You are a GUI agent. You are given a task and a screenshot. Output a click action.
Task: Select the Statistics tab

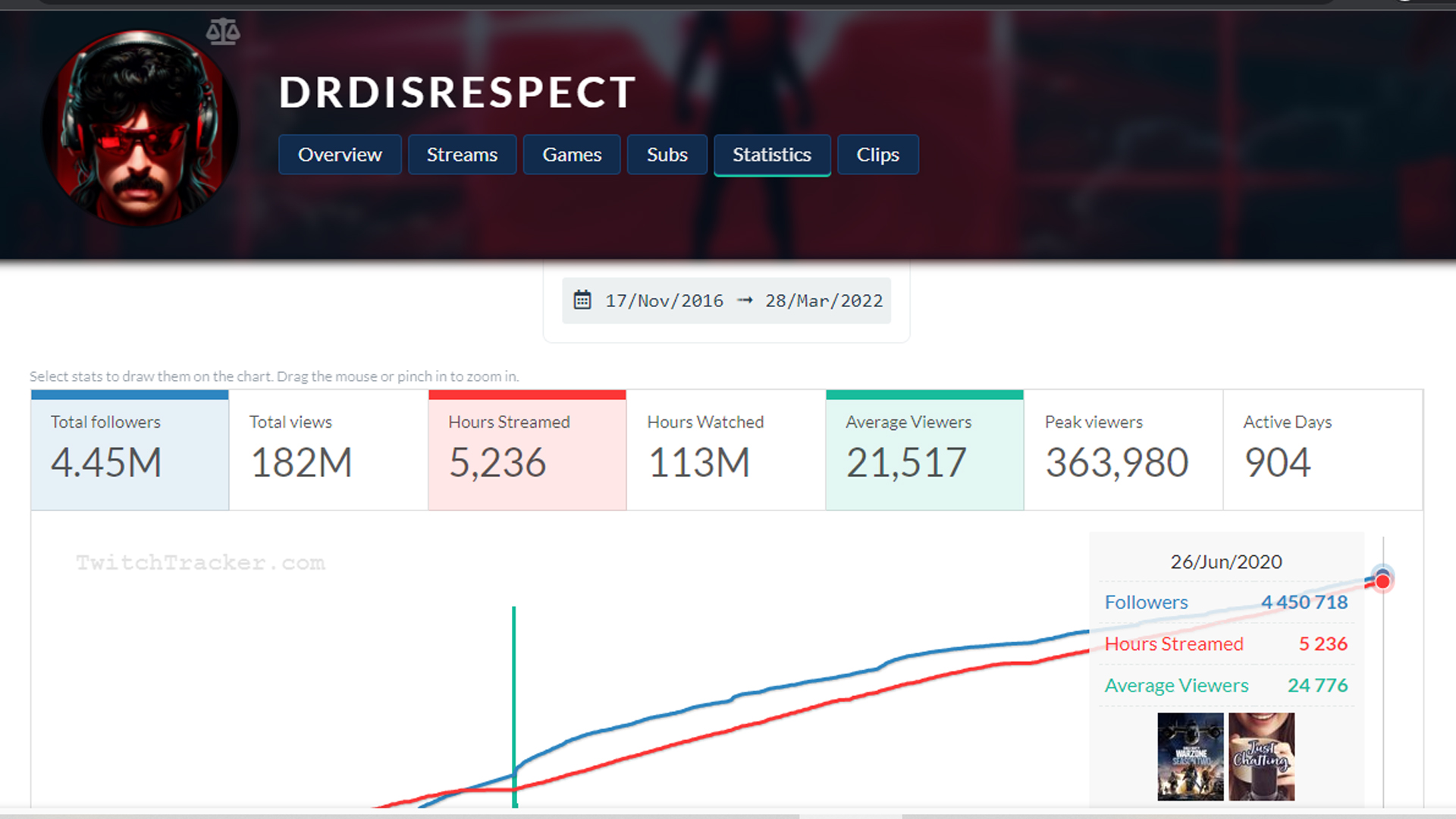coord(771,154)
